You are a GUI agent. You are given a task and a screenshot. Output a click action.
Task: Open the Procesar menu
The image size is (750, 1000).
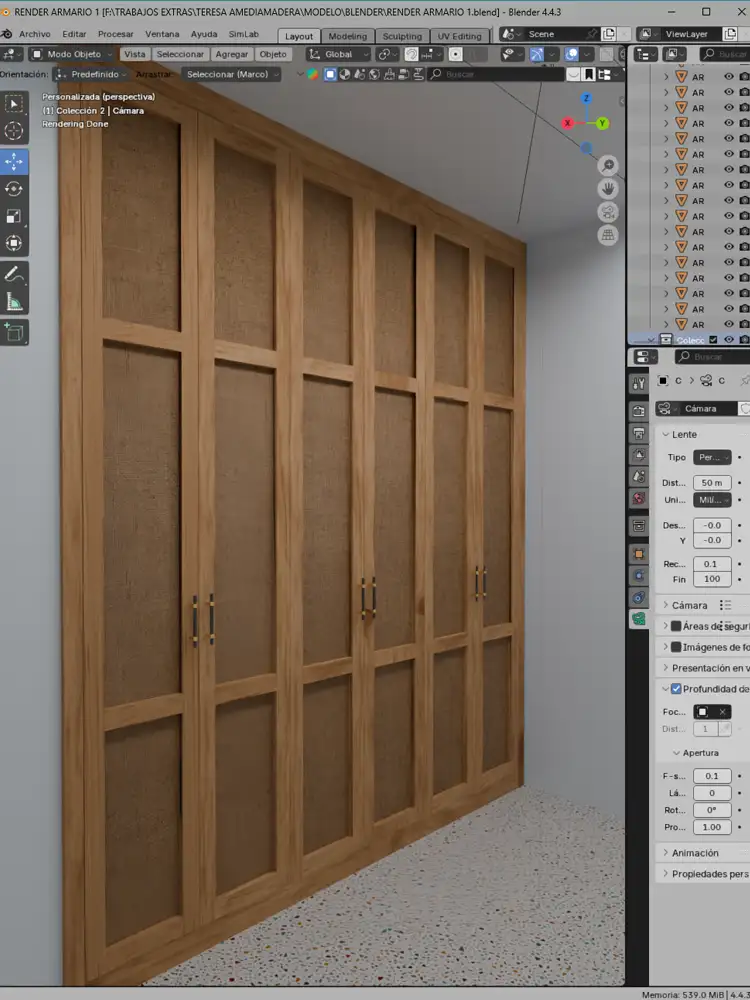point(115,34)
